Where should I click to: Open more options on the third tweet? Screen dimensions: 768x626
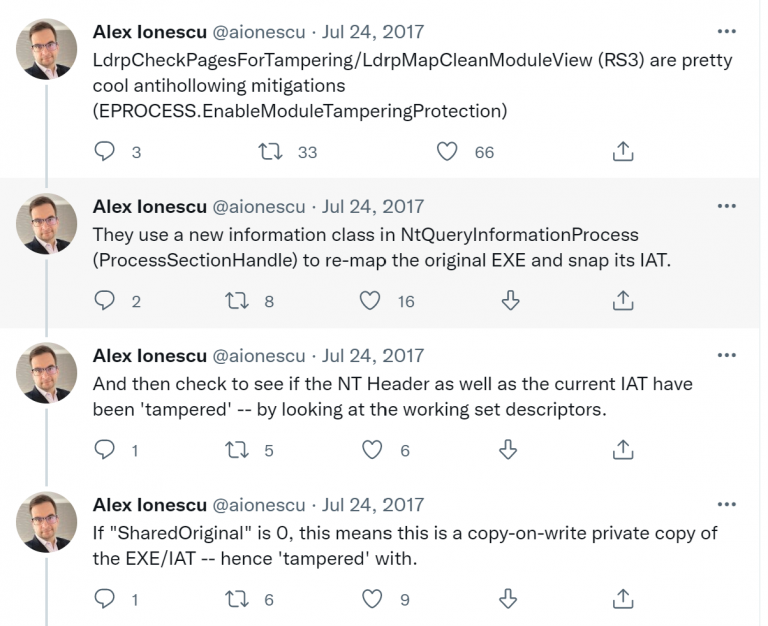coord(727,355)
